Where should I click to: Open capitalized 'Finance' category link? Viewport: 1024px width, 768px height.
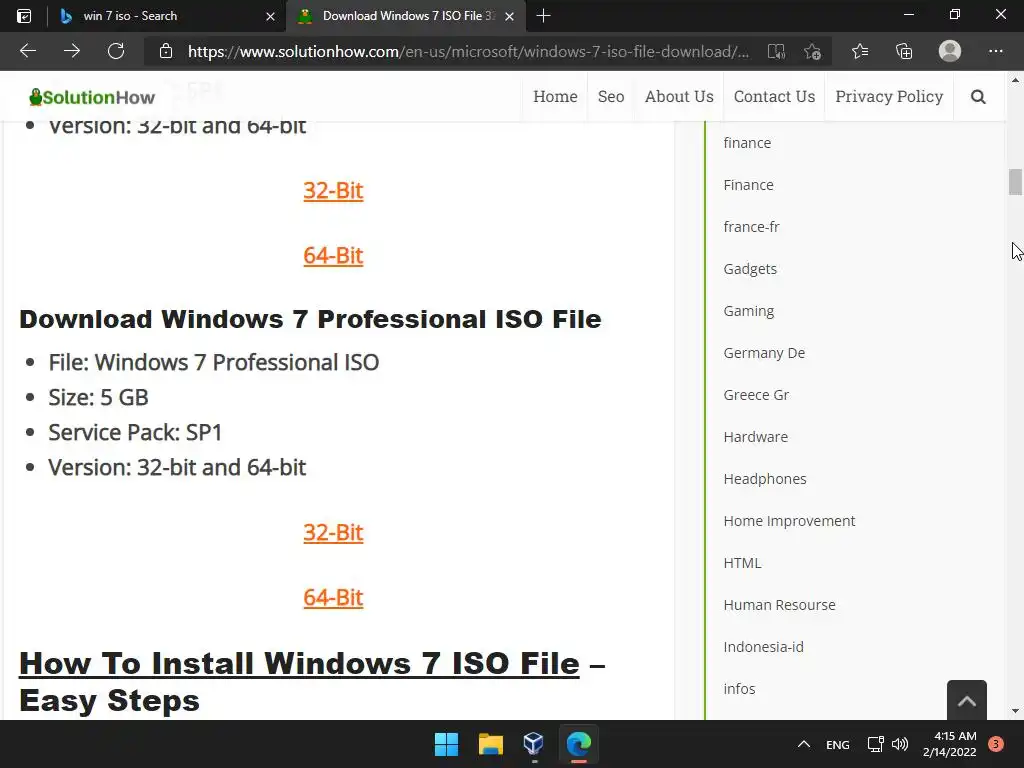point(748,185)
